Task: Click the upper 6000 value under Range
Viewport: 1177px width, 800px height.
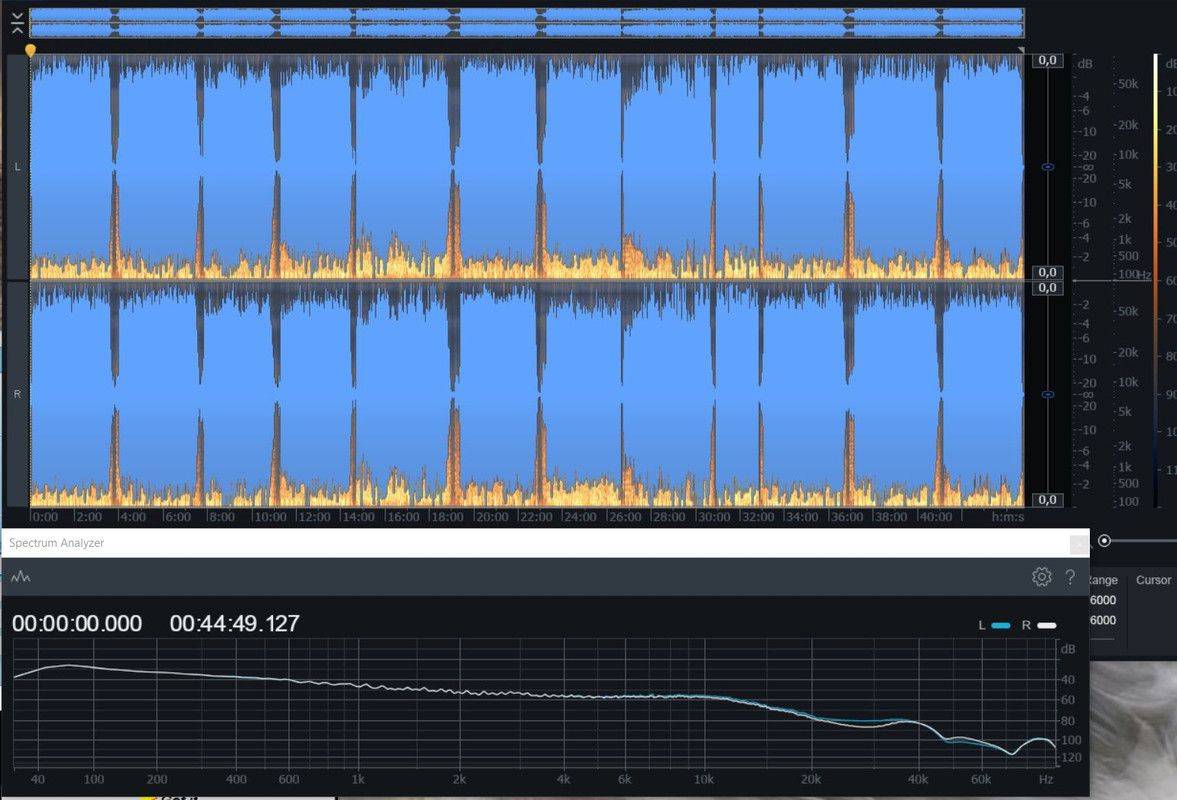Action: [1103, 600]
